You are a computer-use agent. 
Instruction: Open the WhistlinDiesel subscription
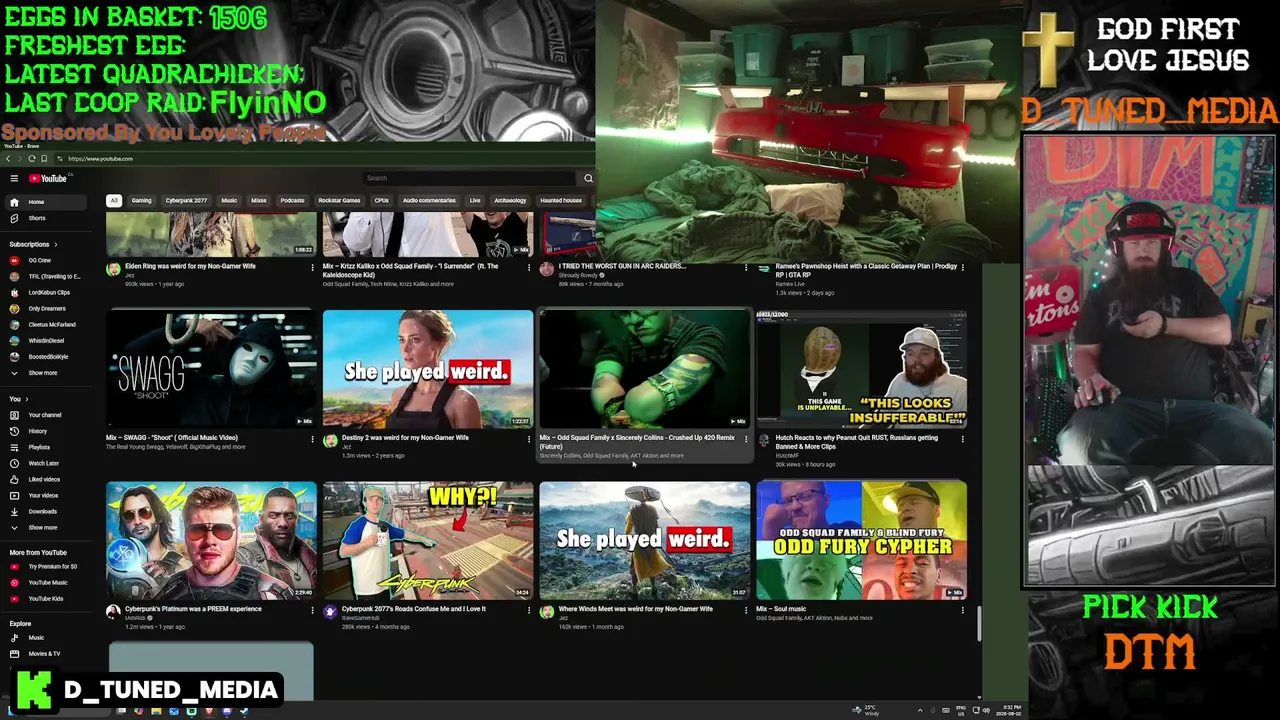point(46,341)
